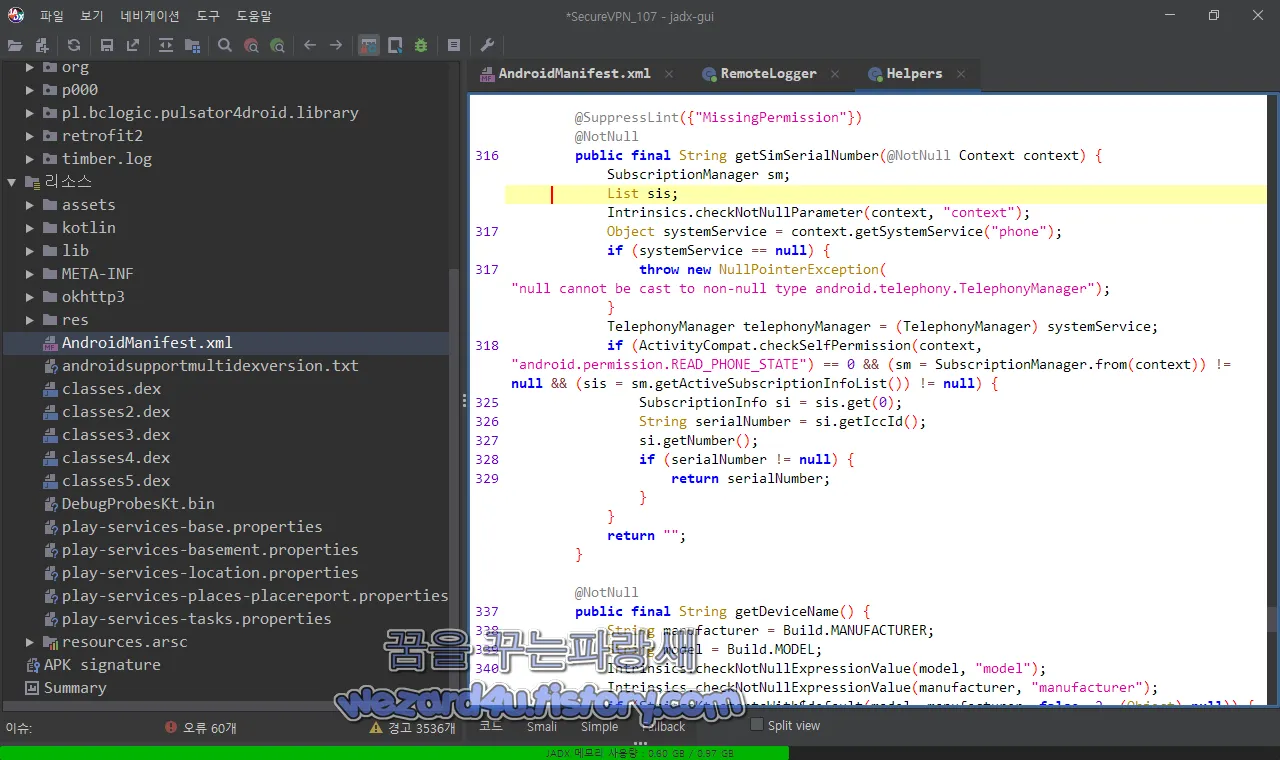Open the 네비게이션 menu
Screen dimensions: 1280x760
150,16
